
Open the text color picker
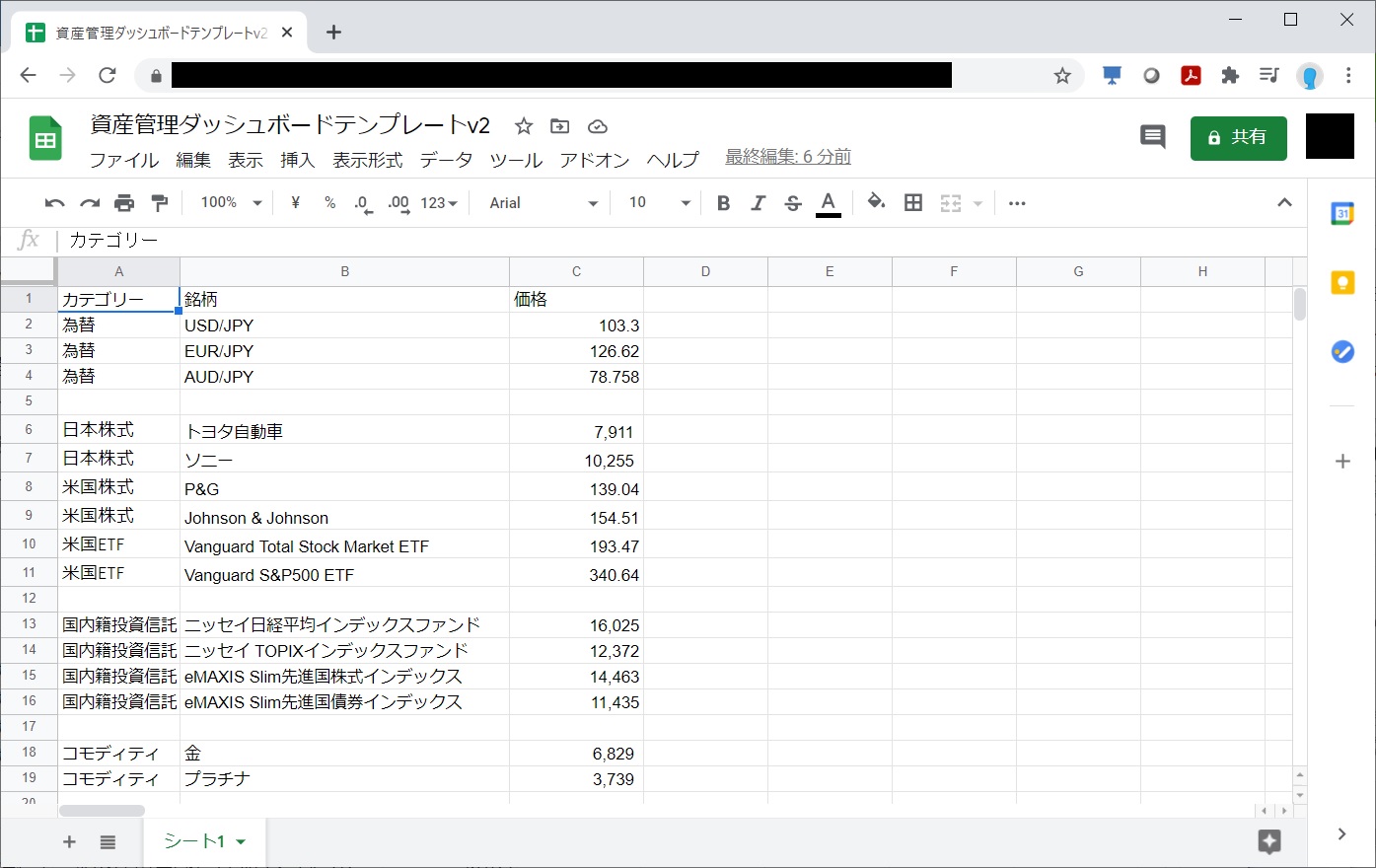coord(828,202)
